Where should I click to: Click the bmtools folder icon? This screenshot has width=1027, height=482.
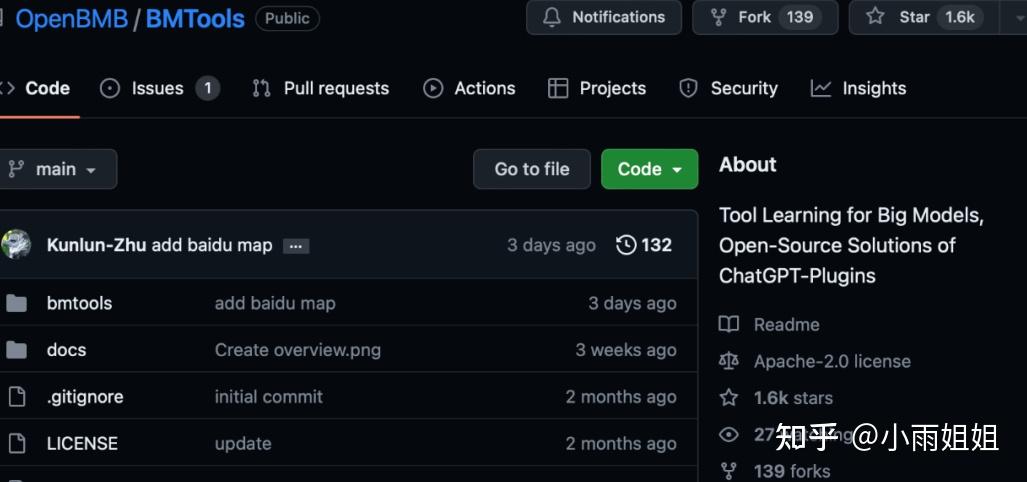(x=17, y=303)
